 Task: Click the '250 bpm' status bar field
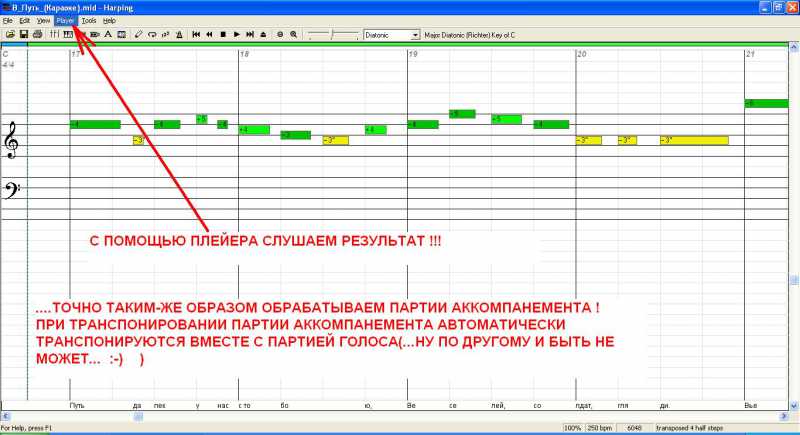(599, 428)
